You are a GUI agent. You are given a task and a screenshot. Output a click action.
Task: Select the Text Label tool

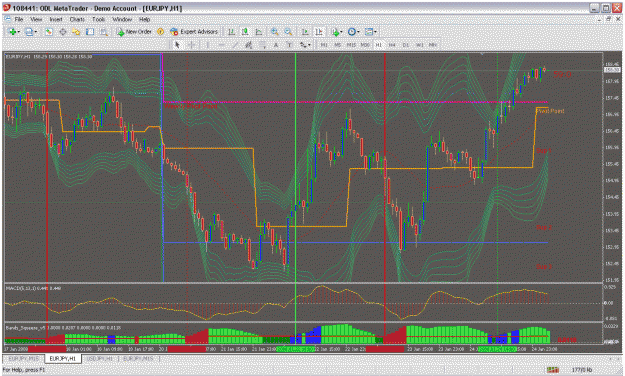[x=289, y=45]
